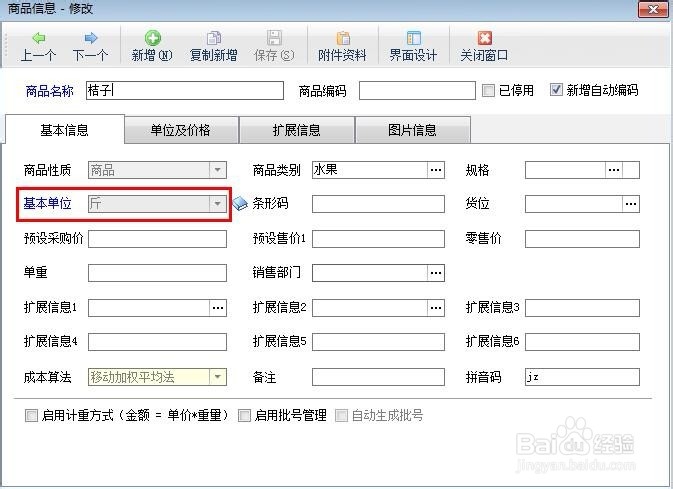This screenshot has width=673, height=489.
Task: Enable 启用计重方式 checkbox
Action: (31, 415)
